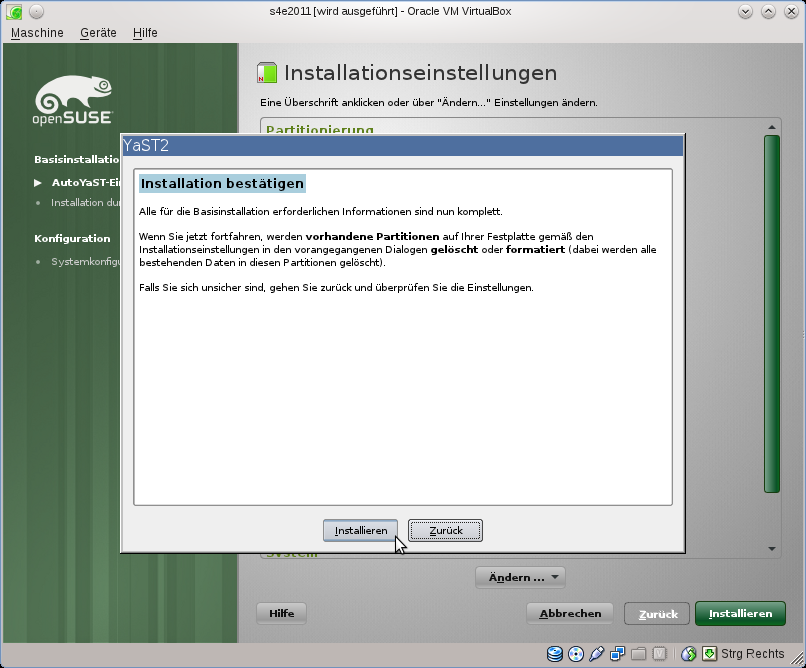Click the round sticky button in title bar
The width and height of the screenshot is (806, 668).
[x=36, y=11]
